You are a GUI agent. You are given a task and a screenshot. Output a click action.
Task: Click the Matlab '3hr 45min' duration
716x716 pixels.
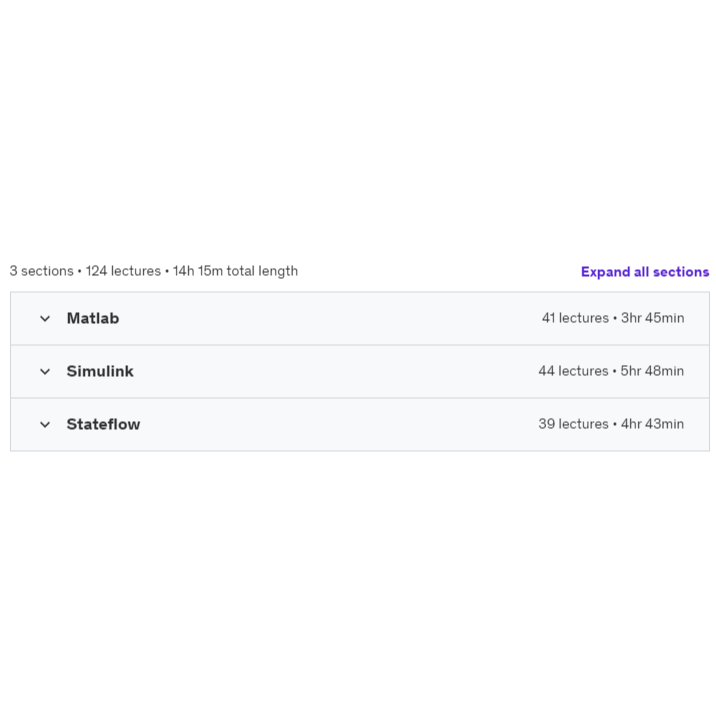pyautogui.click(x=652, y=319)
